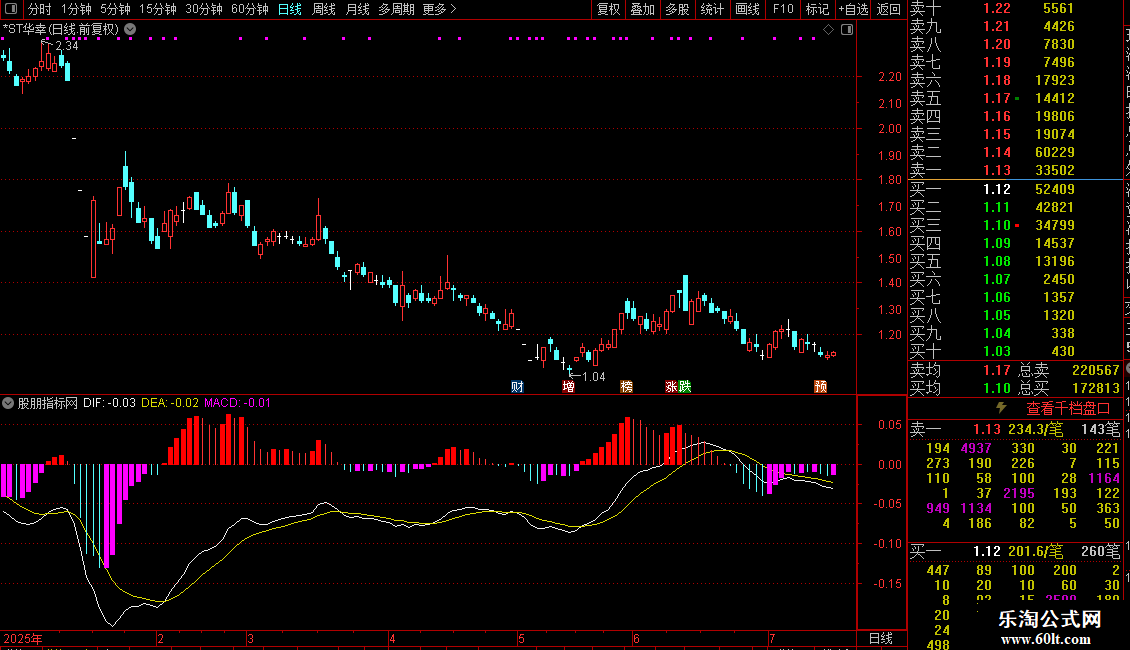
Task: Switch to 分时 intraday view
Action: point(40,9)
